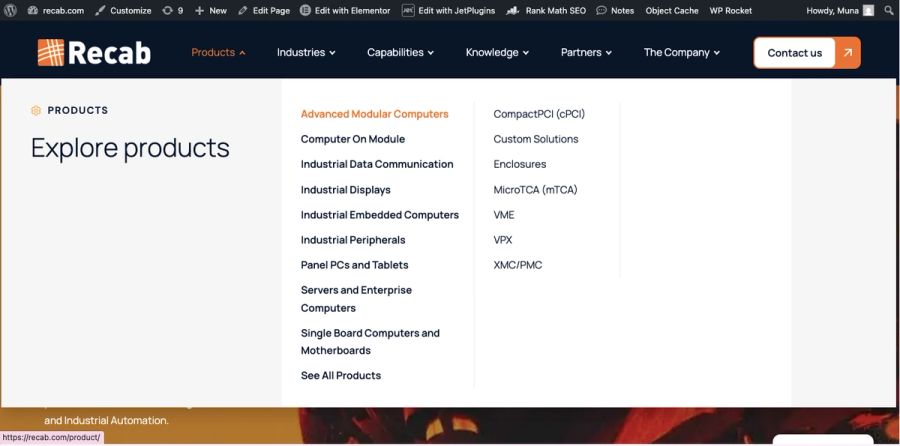
Task: Open VME subcategory
Action: (503, 215)
